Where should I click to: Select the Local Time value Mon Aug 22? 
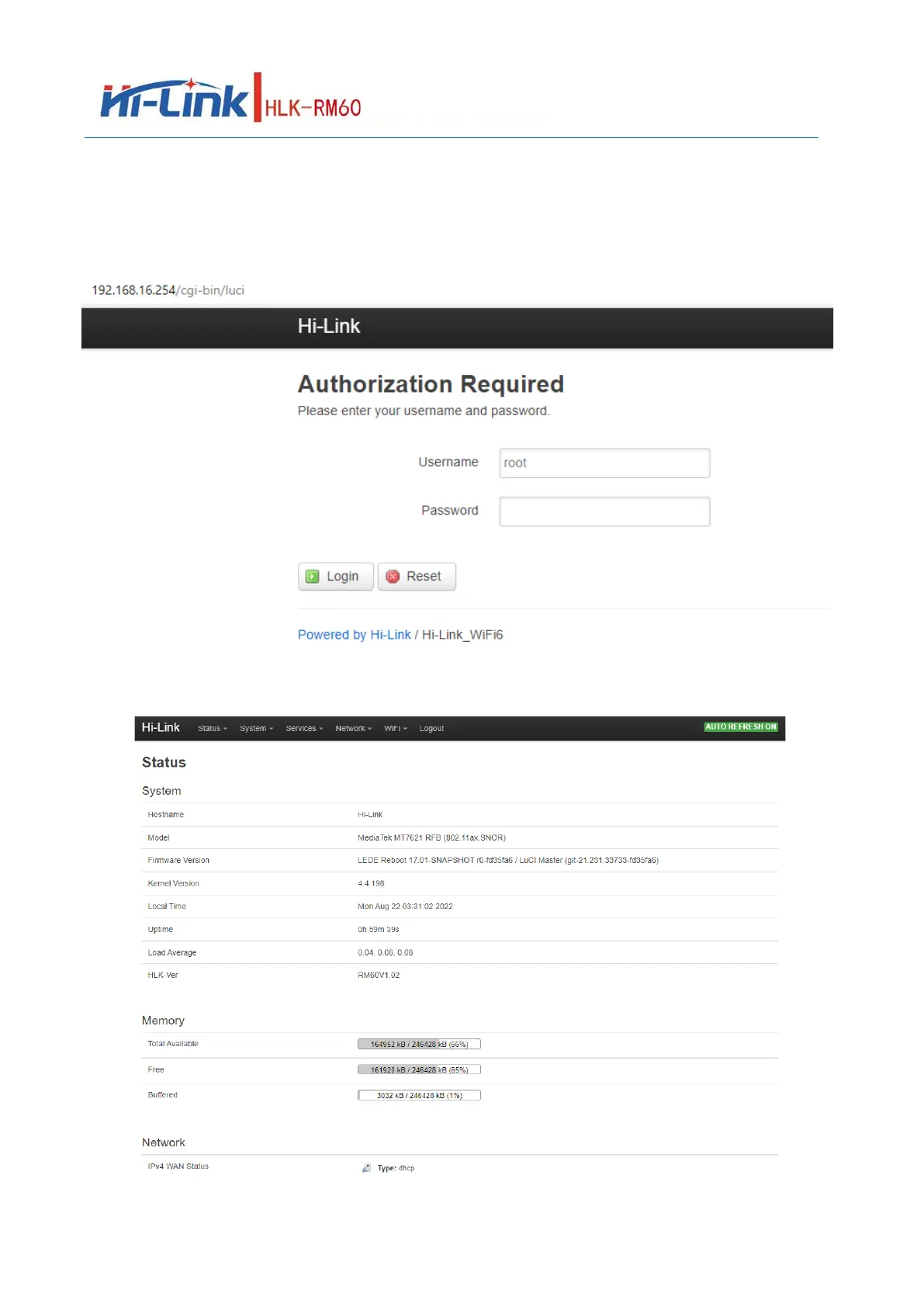click(405, 907)
